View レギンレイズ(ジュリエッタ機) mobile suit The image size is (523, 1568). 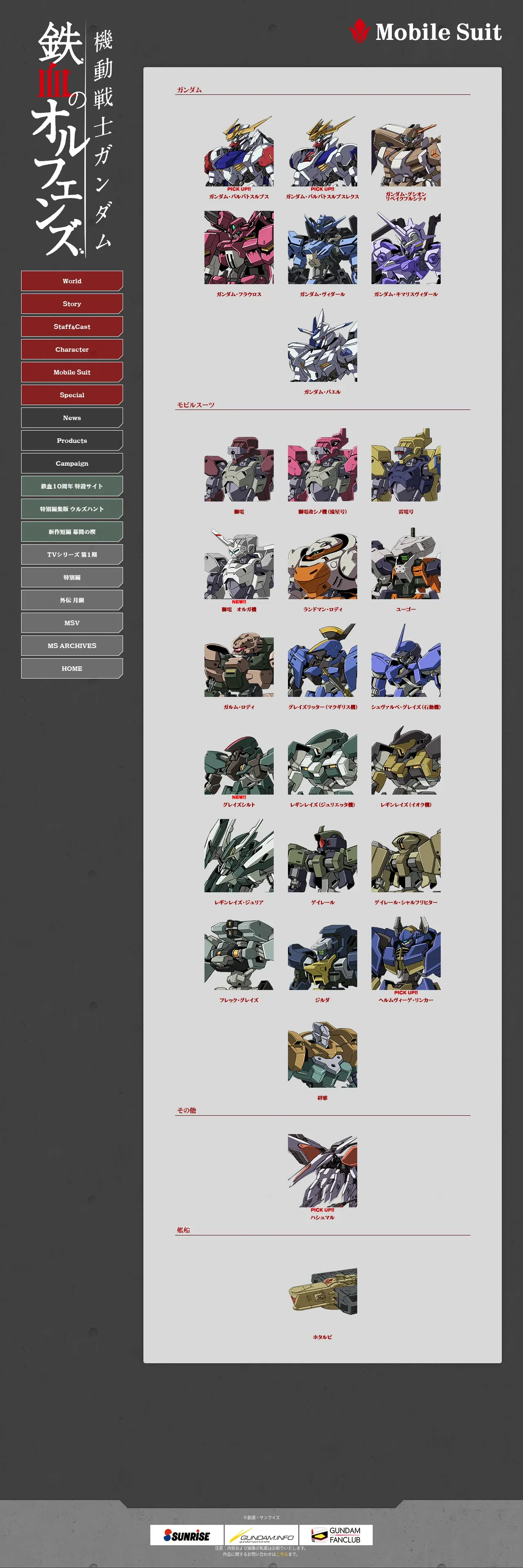(x=322, y=758)
